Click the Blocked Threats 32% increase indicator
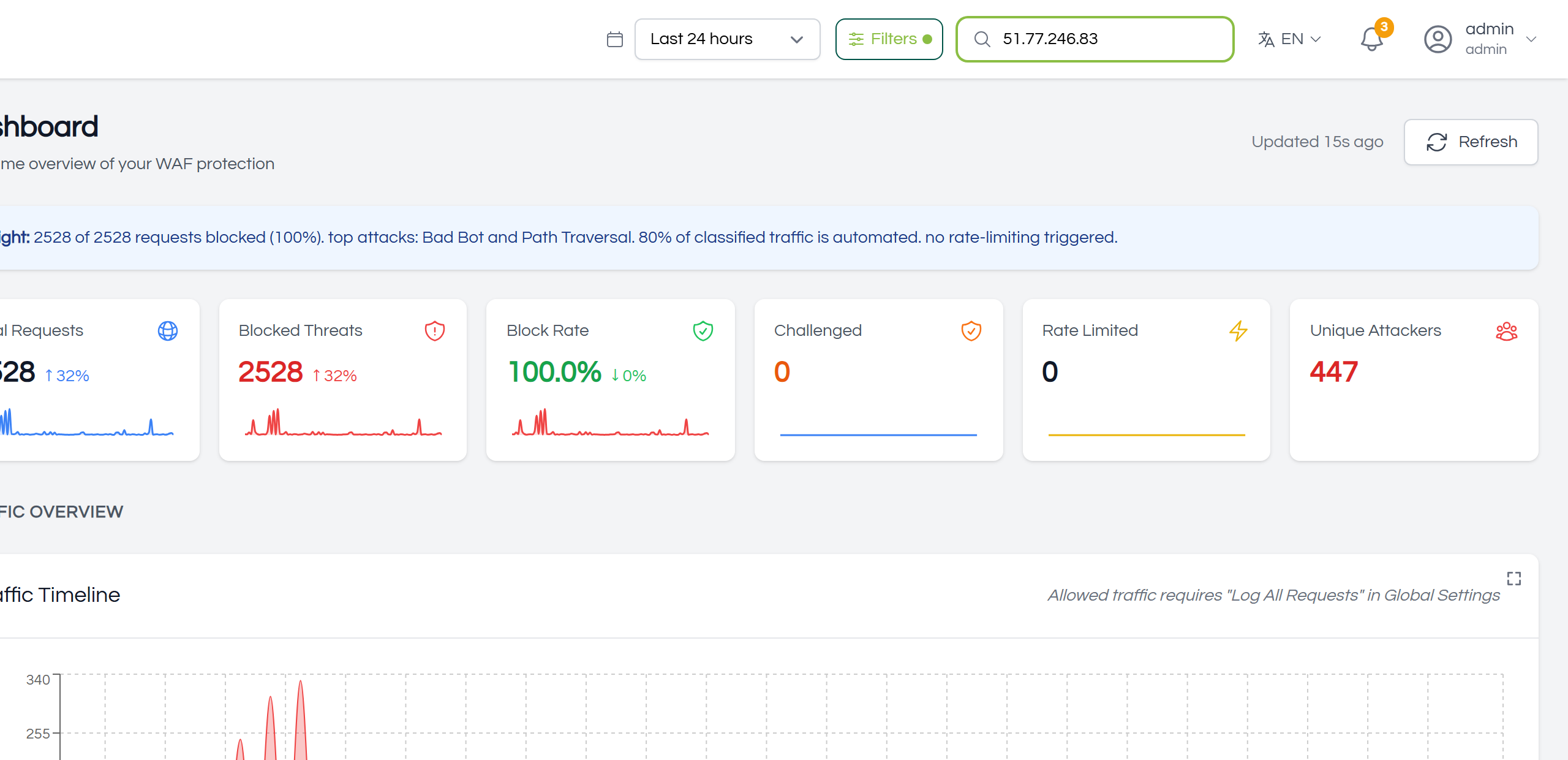The height and width of the screenshot is (760, 1568). tap(334, 376)
